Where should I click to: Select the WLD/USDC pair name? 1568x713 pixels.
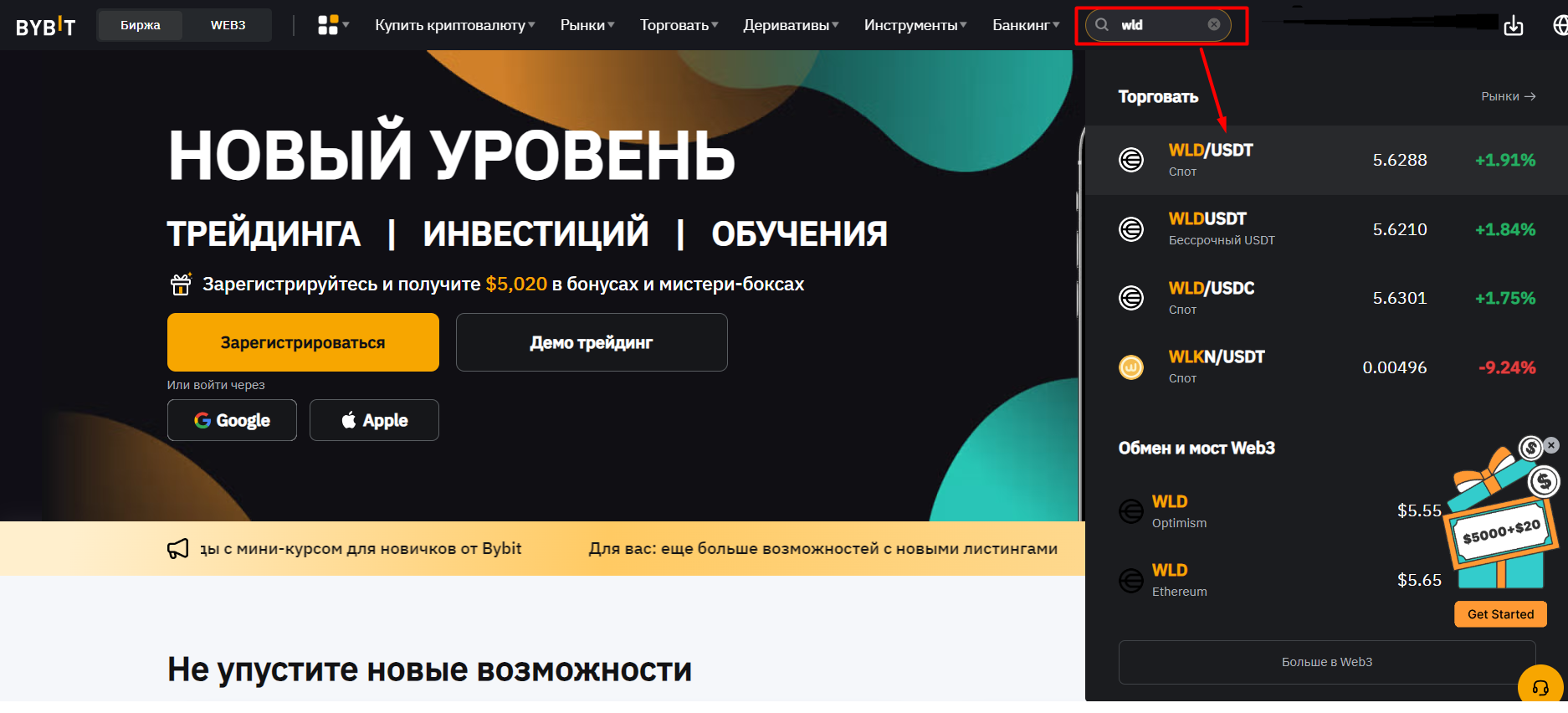(x=1212, y=289)
